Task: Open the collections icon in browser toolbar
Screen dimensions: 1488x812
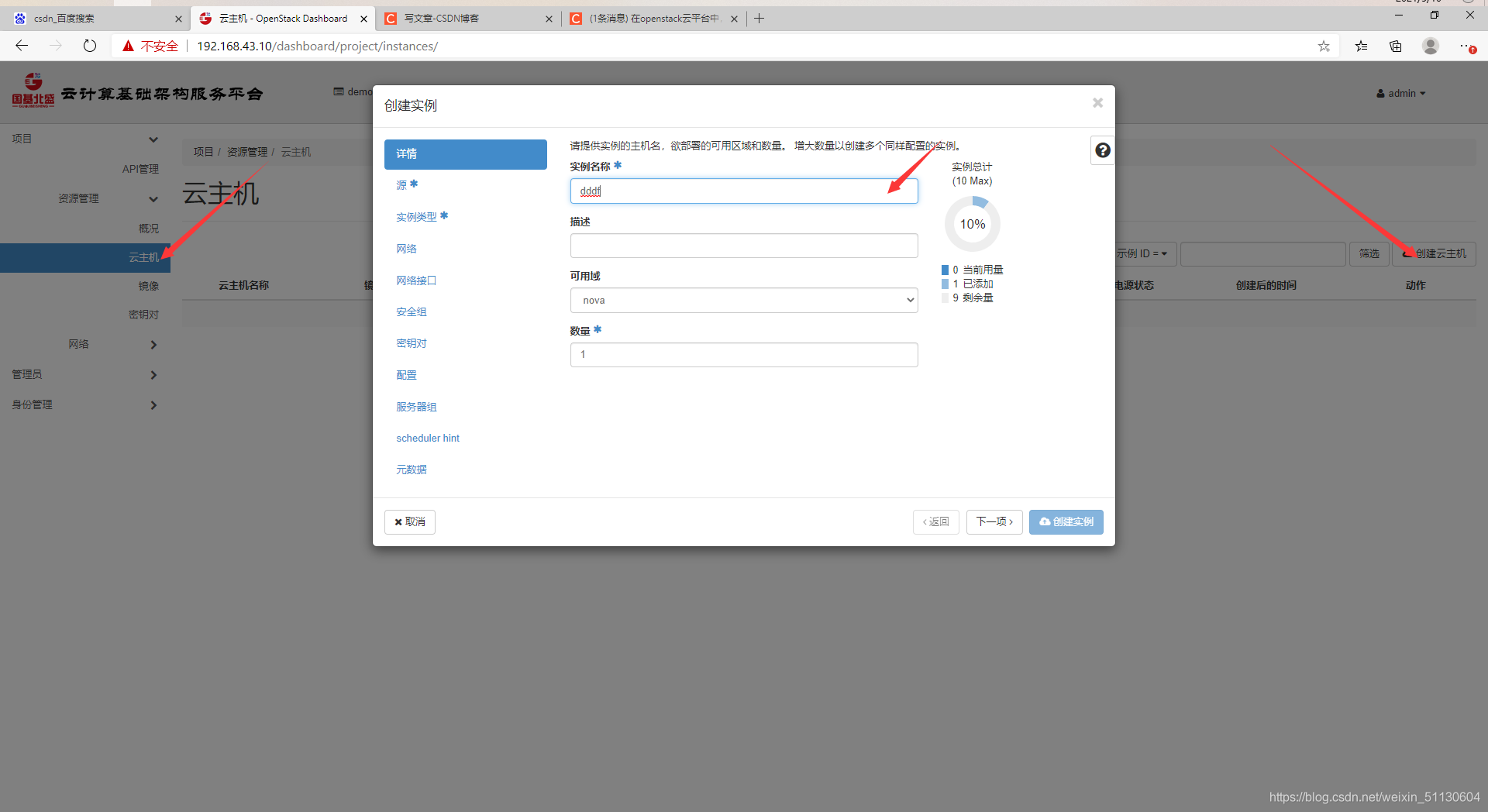Action: click(1396, 46)
